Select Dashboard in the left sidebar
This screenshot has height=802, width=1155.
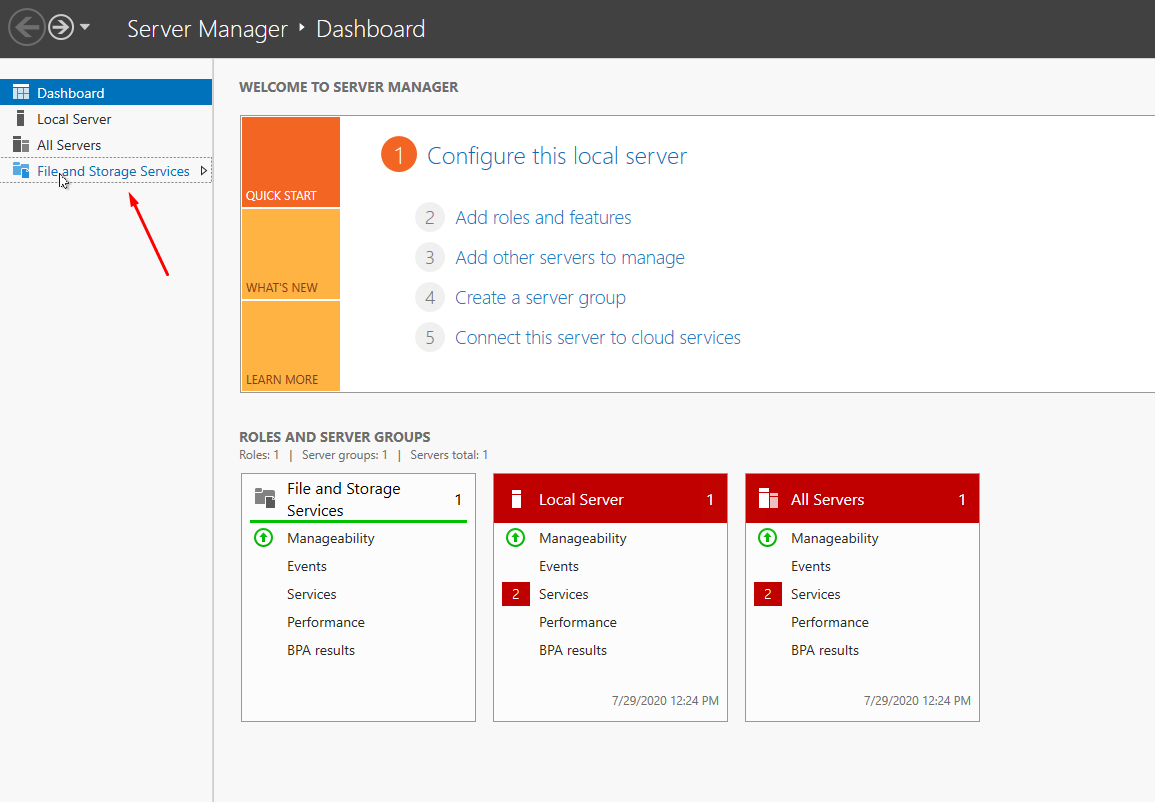[70, 93]
